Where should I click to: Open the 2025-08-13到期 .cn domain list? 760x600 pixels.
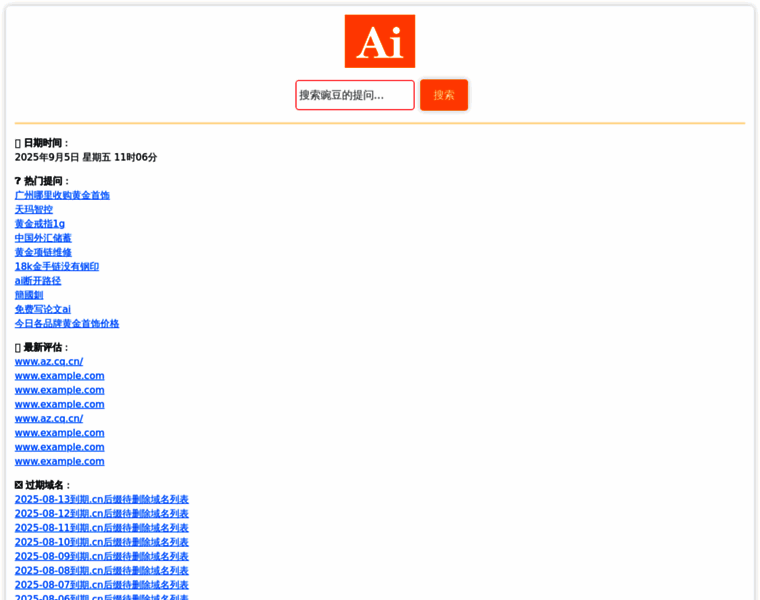coord(101,499)
